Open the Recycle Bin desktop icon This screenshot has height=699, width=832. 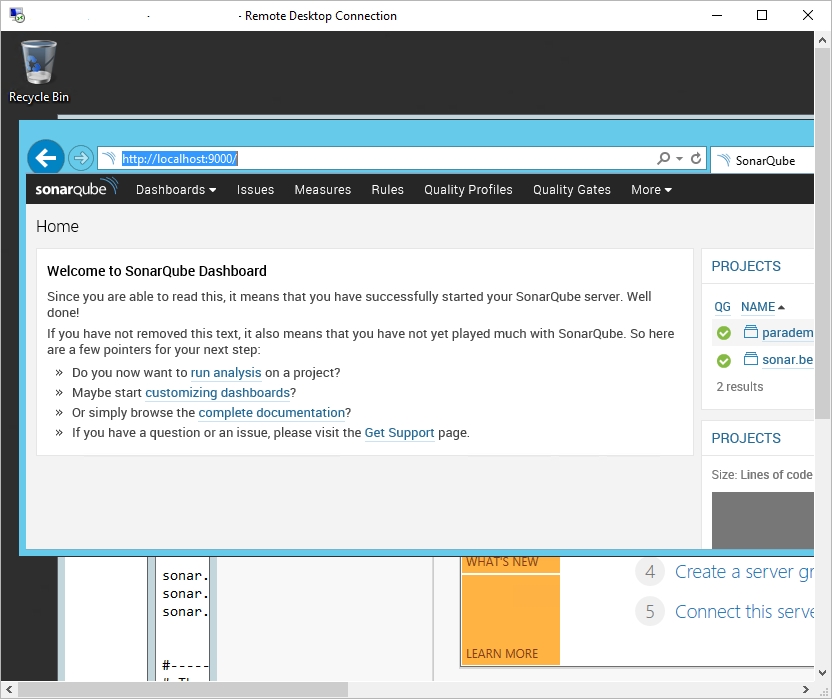point(38,72)
